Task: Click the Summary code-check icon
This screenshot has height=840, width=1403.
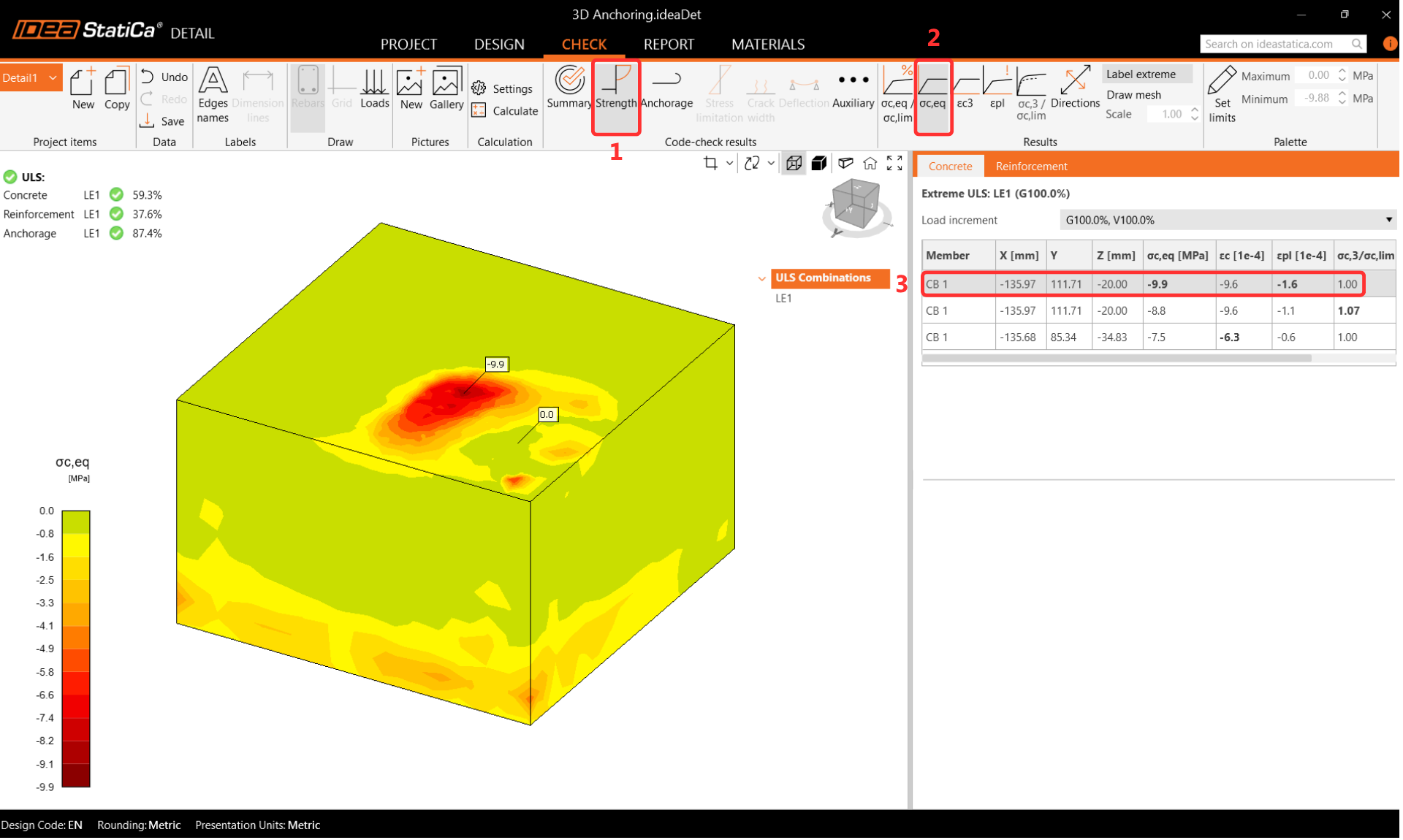Action: 569,88
